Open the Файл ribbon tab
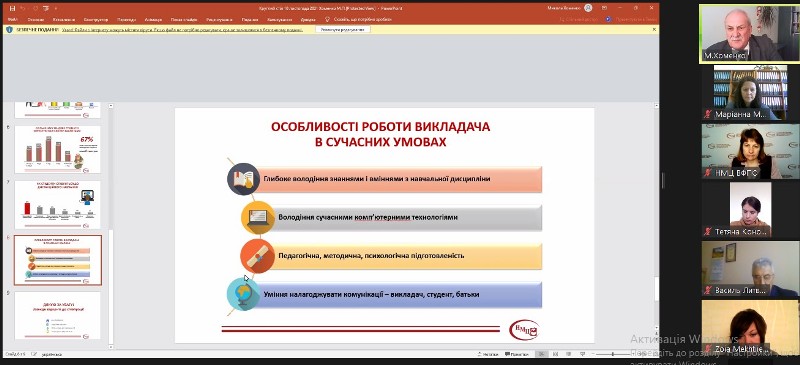This screenshot has width=800, height=365. pos(13,19)
